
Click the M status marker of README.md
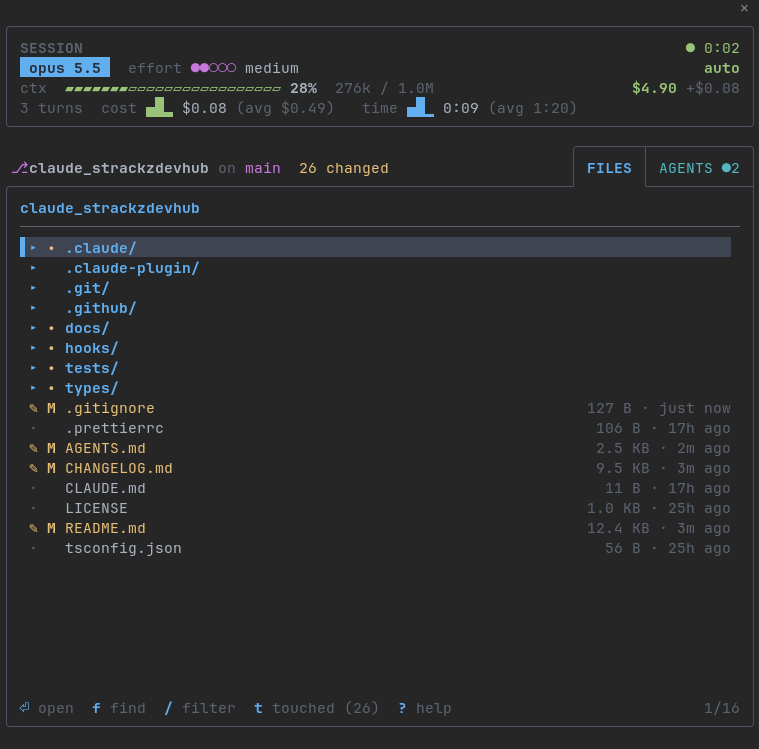coord(51,528)
